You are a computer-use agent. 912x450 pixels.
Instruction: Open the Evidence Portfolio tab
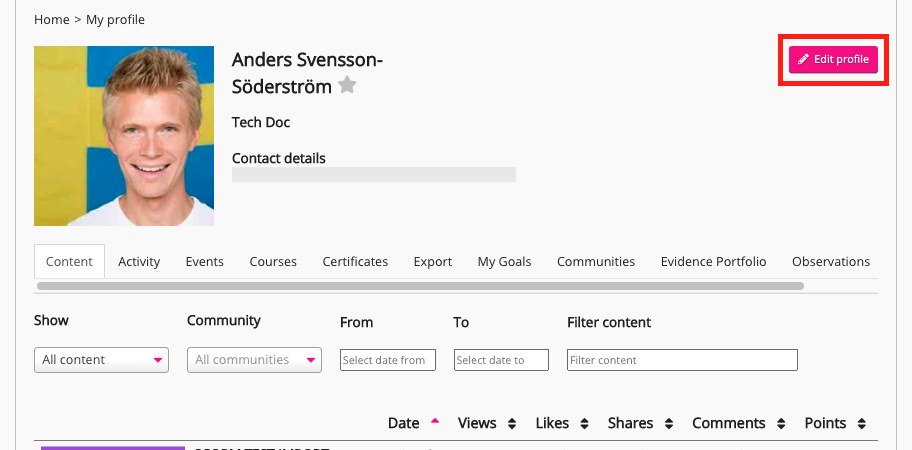click(713, 262)
